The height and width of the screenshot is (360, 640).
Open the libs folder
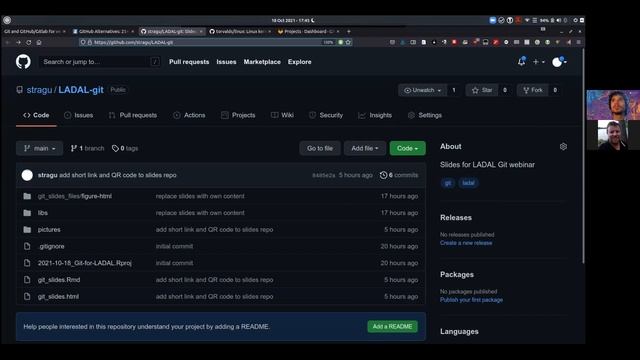coord(42,213)
